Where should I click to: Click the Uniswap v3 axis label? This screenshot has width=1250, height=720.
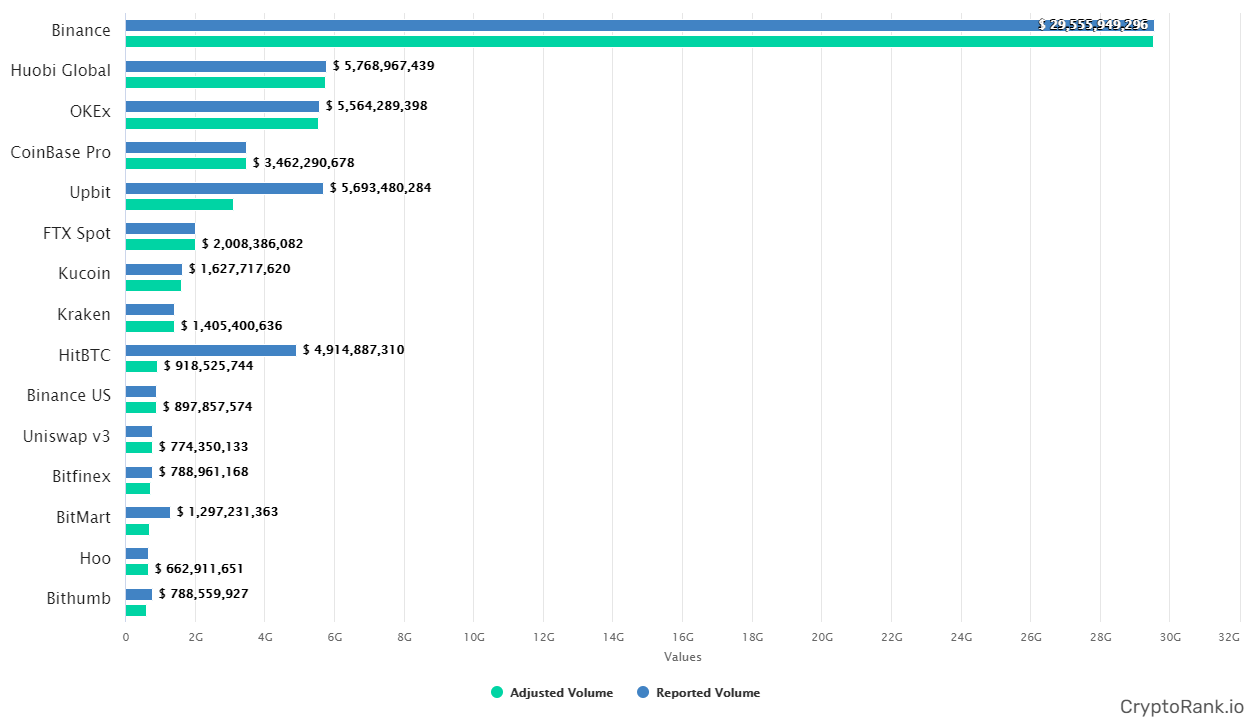click(67, 436)
